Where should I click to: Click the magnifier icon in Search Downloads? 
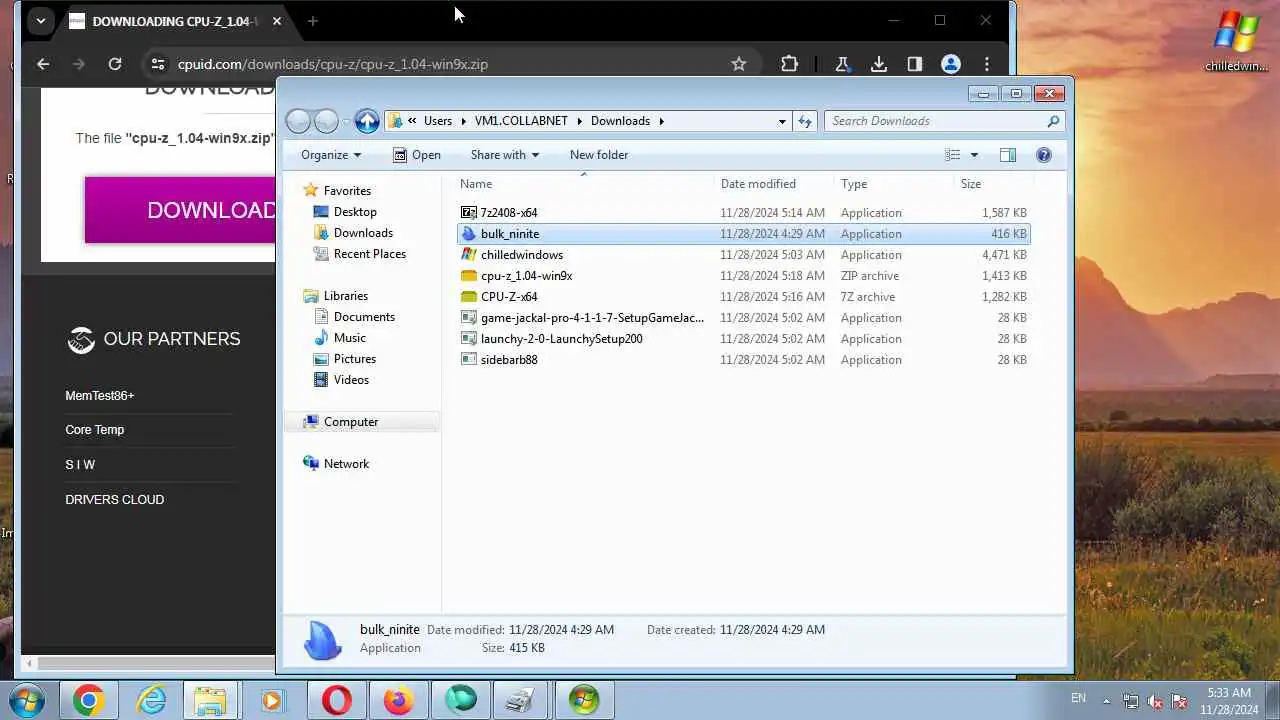click(1053, 121)
